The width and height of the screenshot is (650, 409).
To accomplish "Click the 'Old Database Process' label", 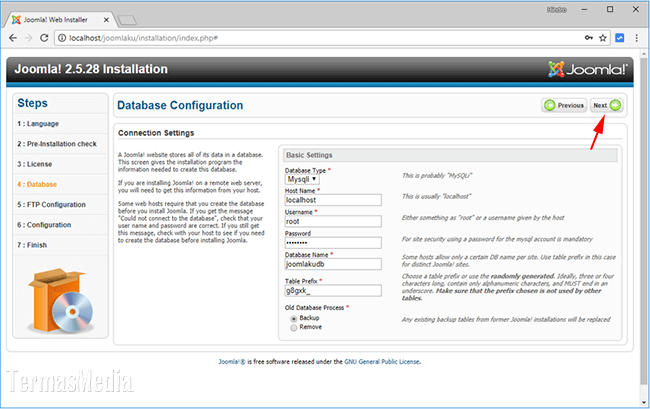I will (317, 308).
